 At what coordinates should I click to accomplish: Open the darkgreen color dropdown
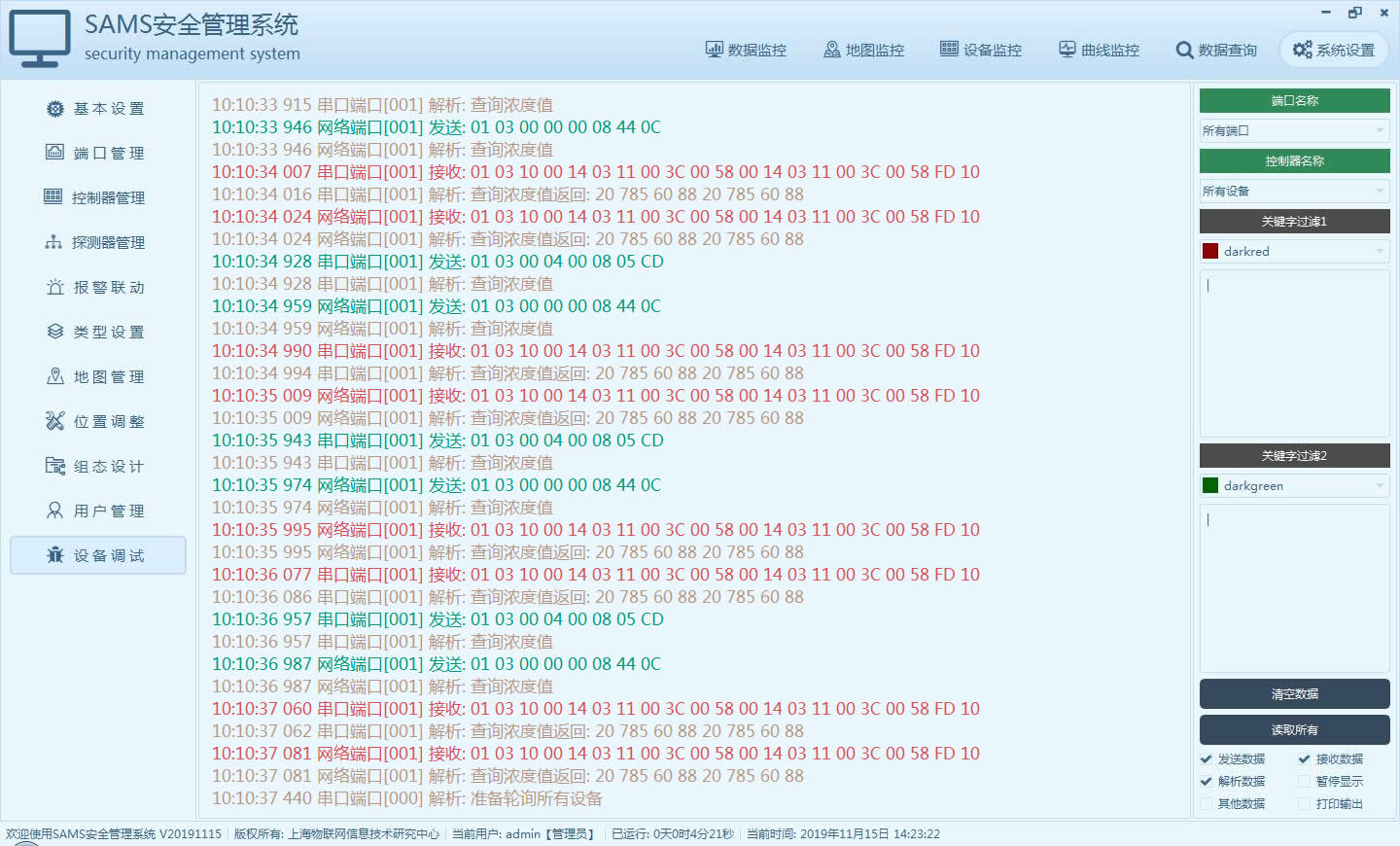(1294, 485)
